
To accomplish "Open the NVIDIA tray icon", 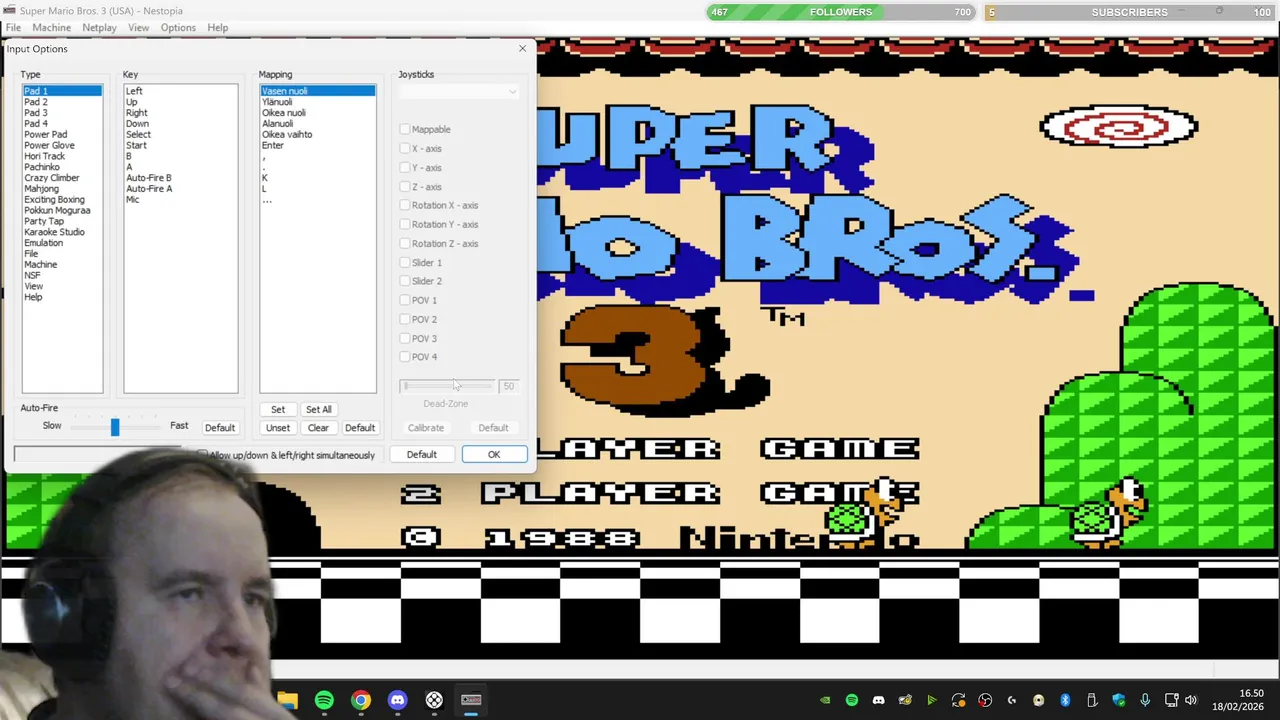I will tap(825, 700).
